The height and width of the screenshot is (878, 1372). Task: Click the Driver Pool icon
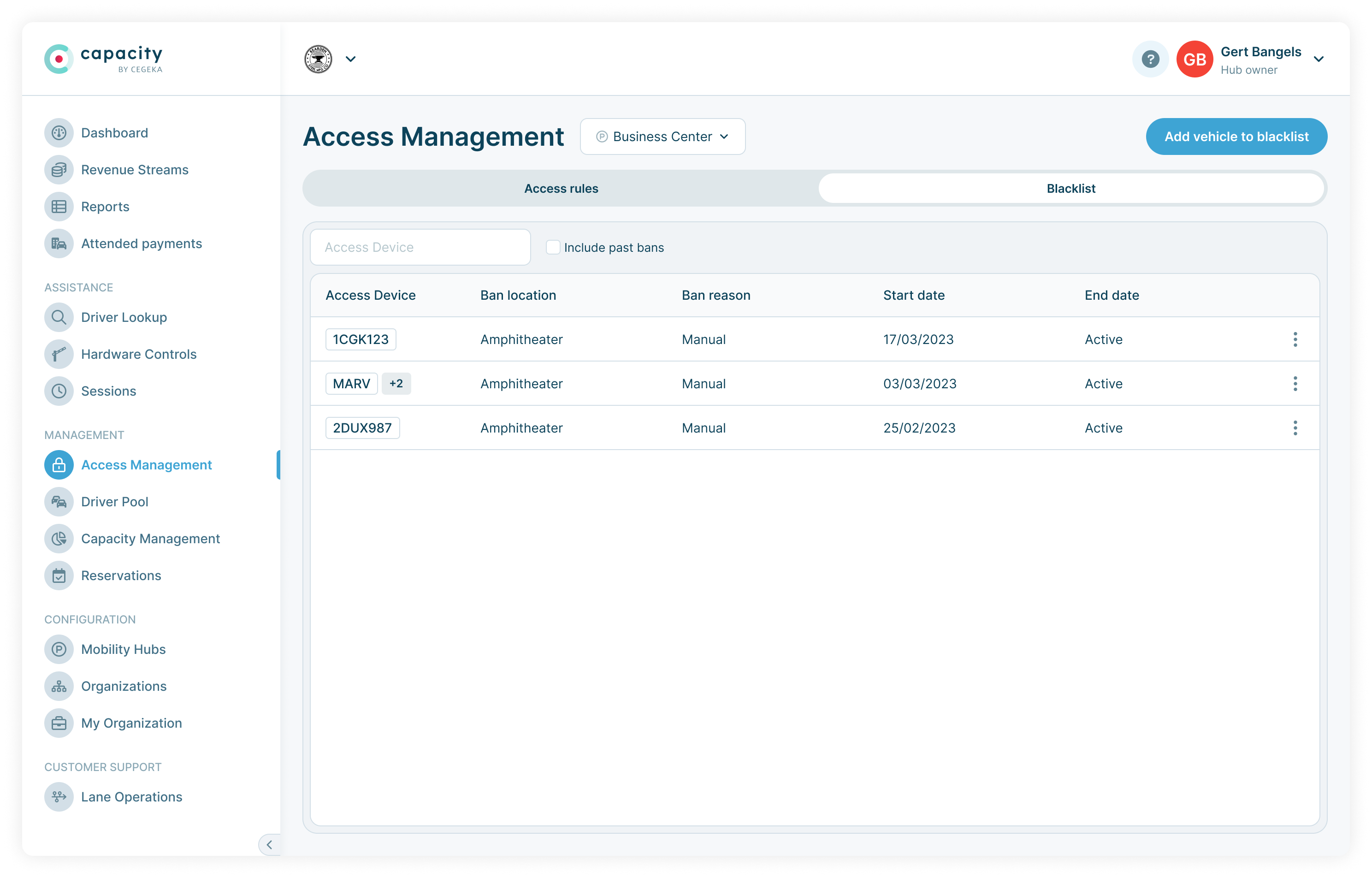[x=59, y=502]
